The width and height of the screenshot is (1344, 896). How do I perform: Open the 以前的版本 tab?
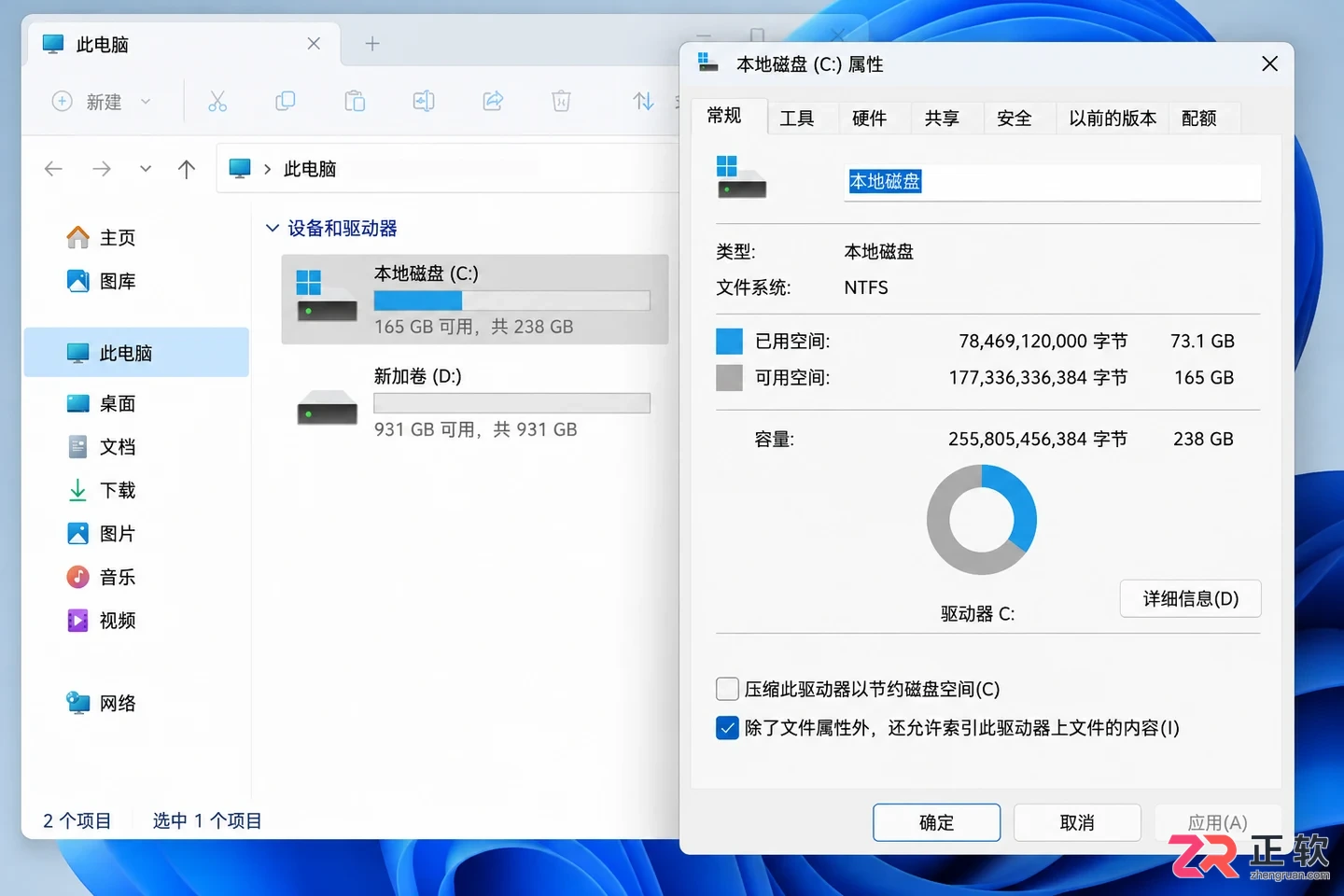(1113, 119)
